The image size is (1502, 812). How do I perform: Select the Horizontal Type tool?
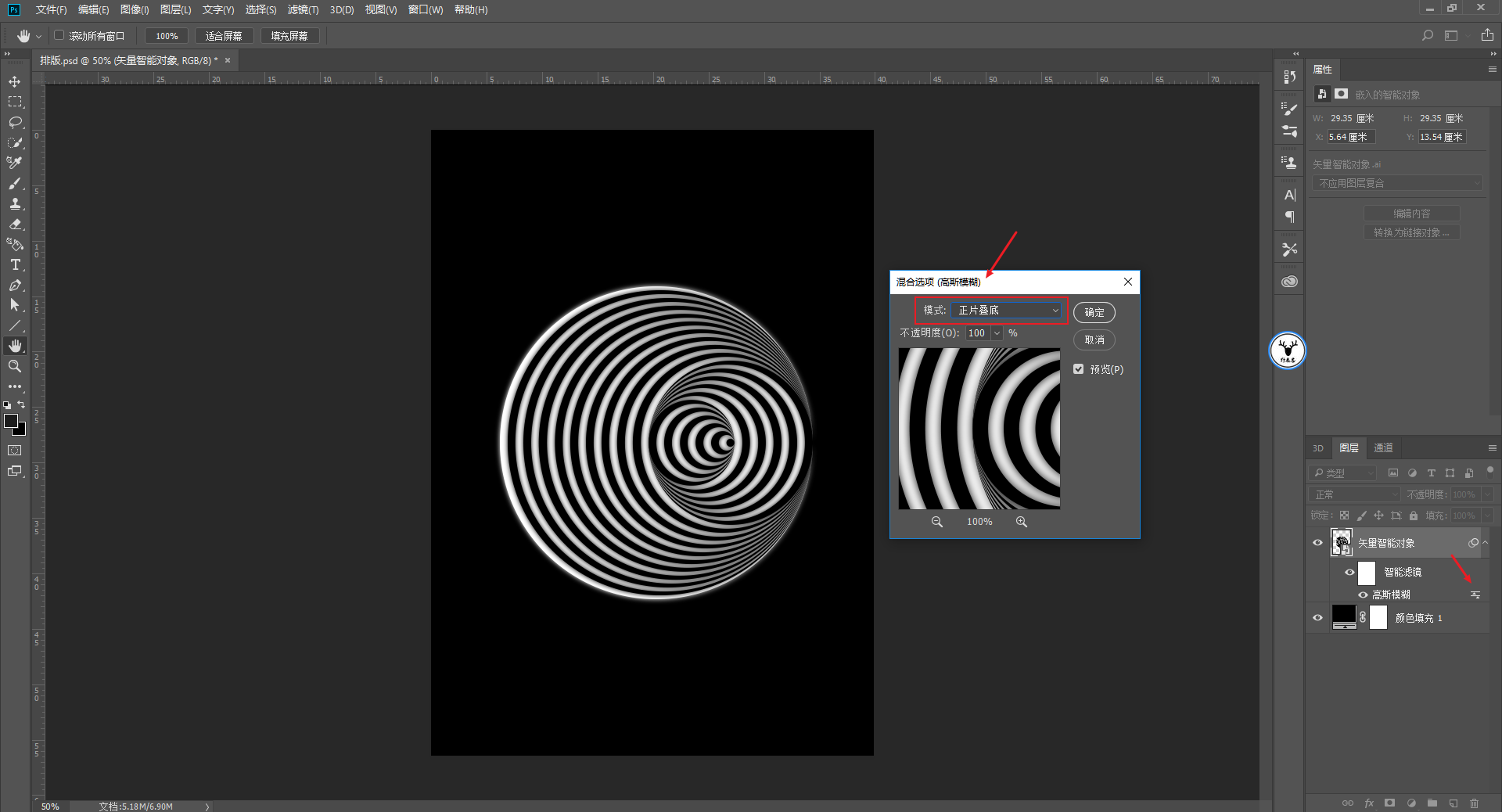pos(15,265)
